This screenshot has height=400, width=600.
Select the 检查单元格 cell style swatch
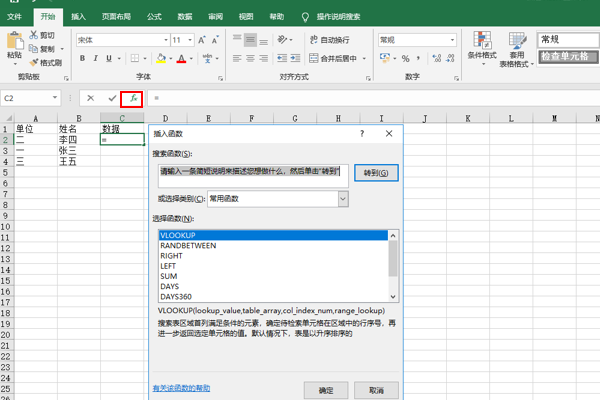tap(566, 56)
